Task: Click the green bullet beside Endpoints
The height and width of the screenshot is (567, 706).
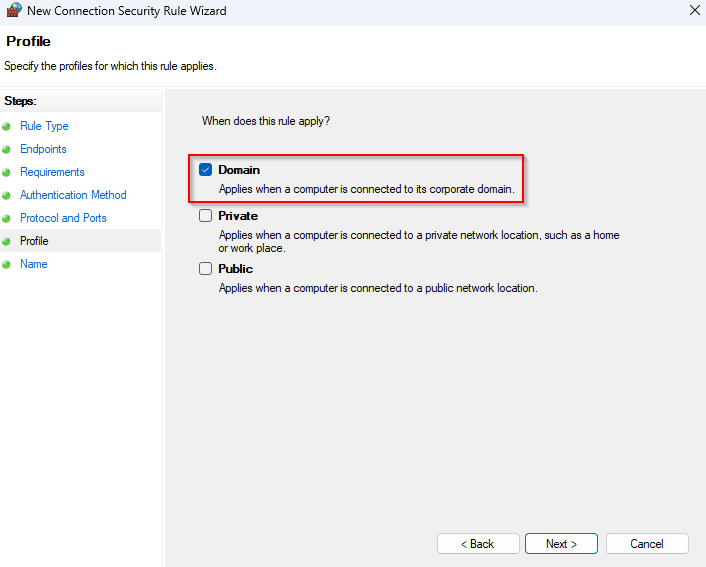Action: [x=7, y=150]
